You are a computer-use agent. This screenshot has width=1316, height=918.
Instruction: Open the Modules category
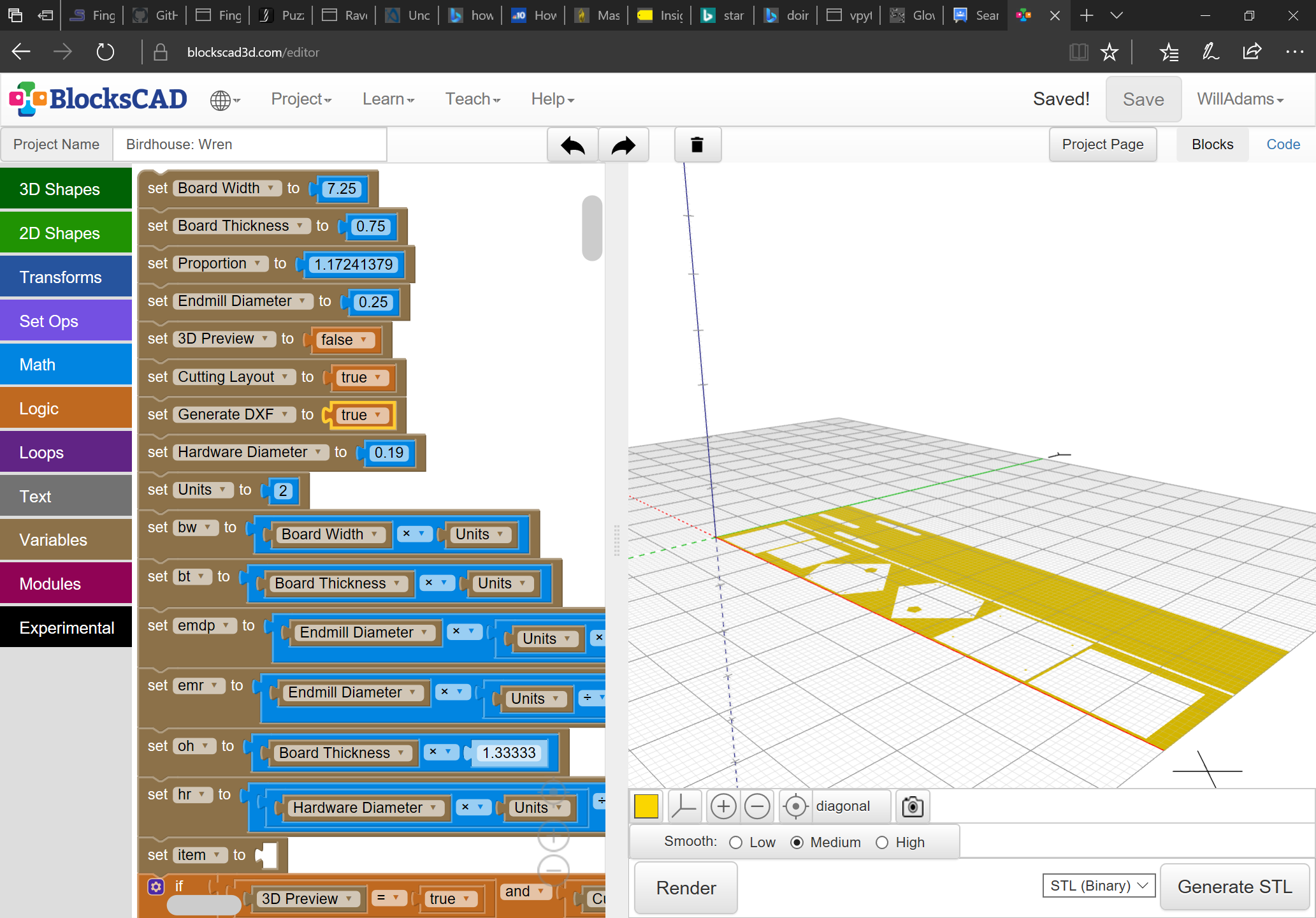66,583
